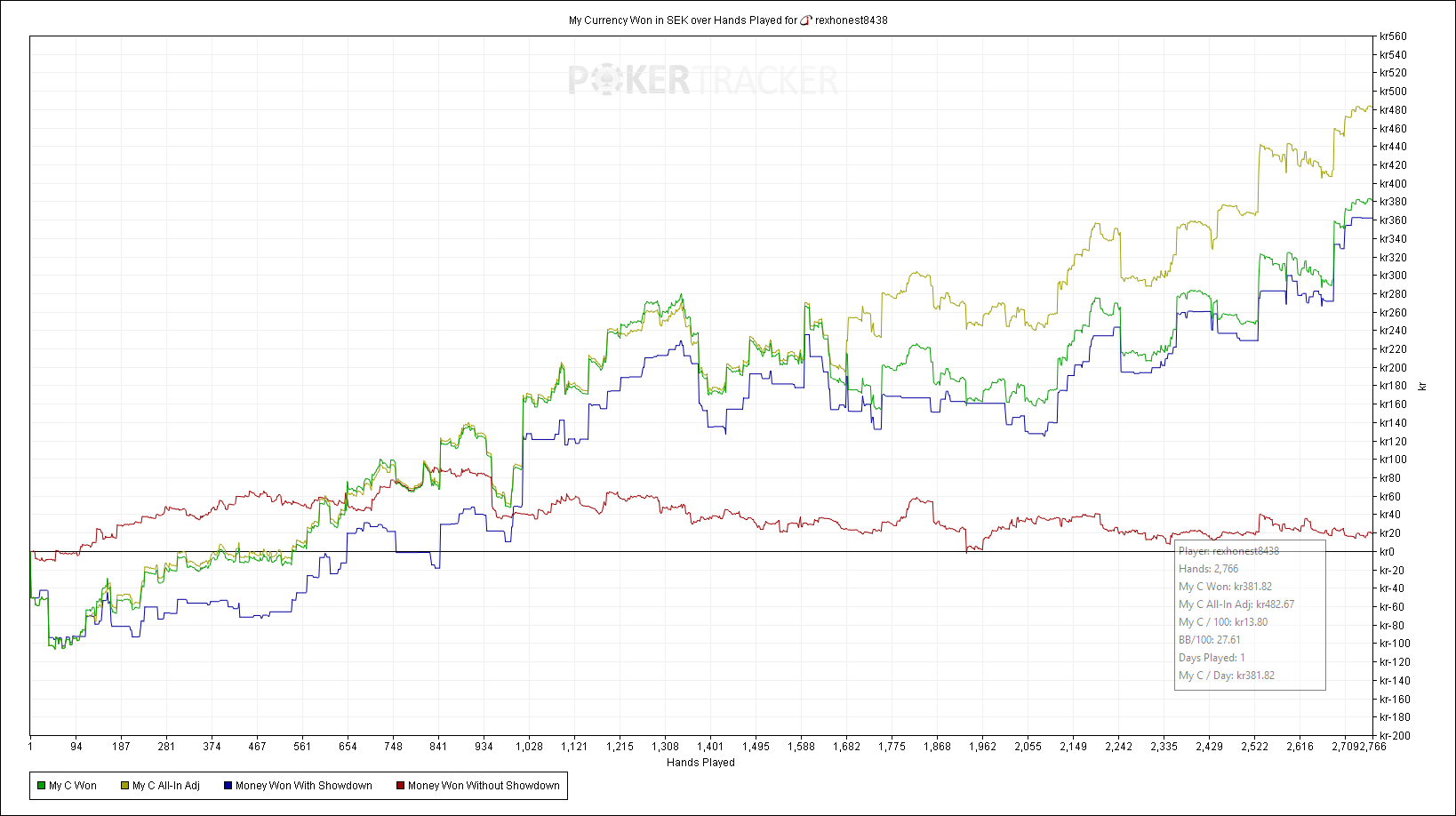Click the PokerTracker watermark chip logo
Screen dimensions: 1456x816
coord(605,81)
